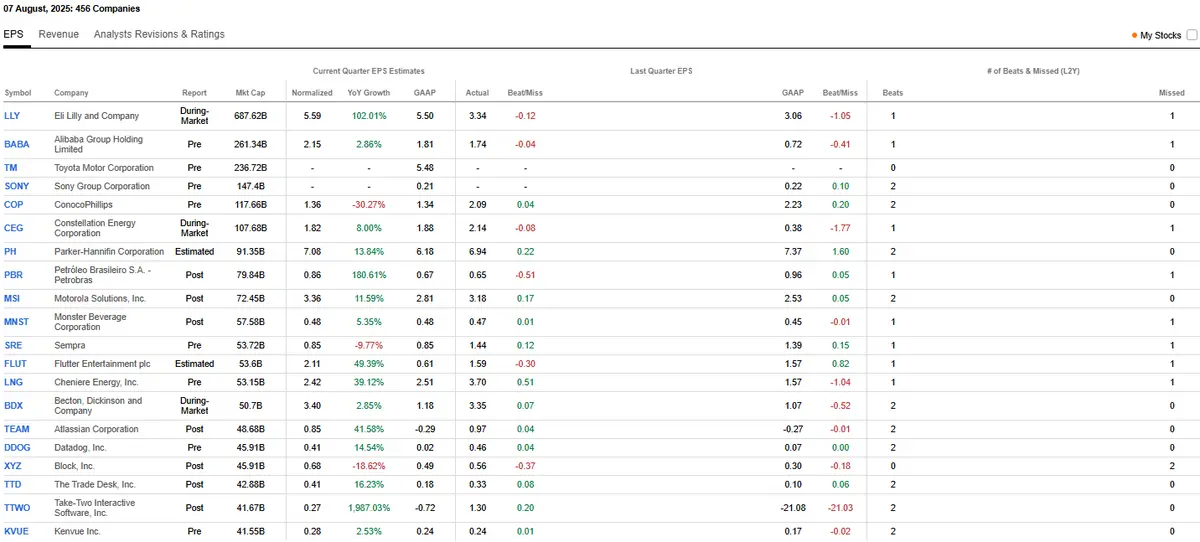Viewport: 1200px width, 542px height.
Task: Click the MNST symbol link
Action: pos(16,322)
